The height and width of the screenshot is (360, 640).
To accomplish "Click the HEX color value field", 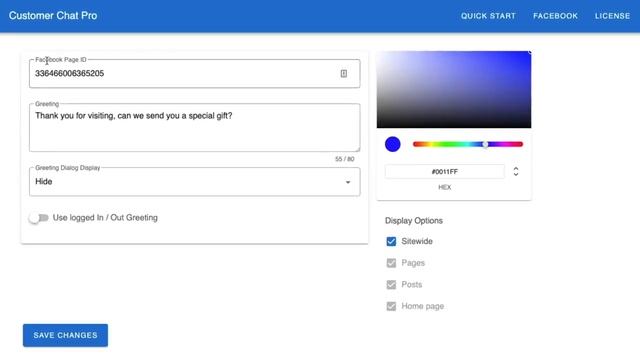I will 444,171.
